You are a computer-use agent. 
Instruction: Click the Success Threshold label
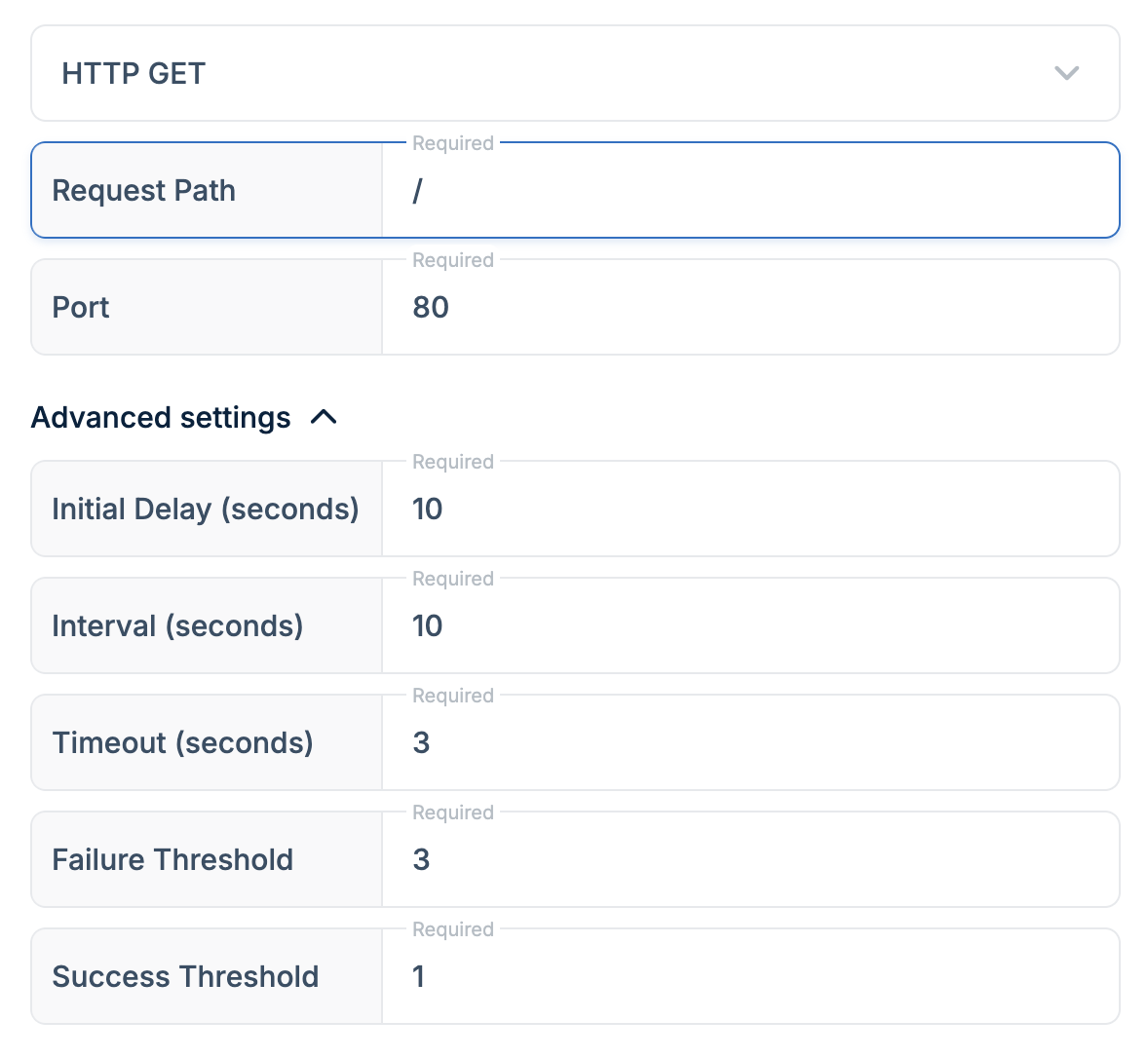pos(185,977)
